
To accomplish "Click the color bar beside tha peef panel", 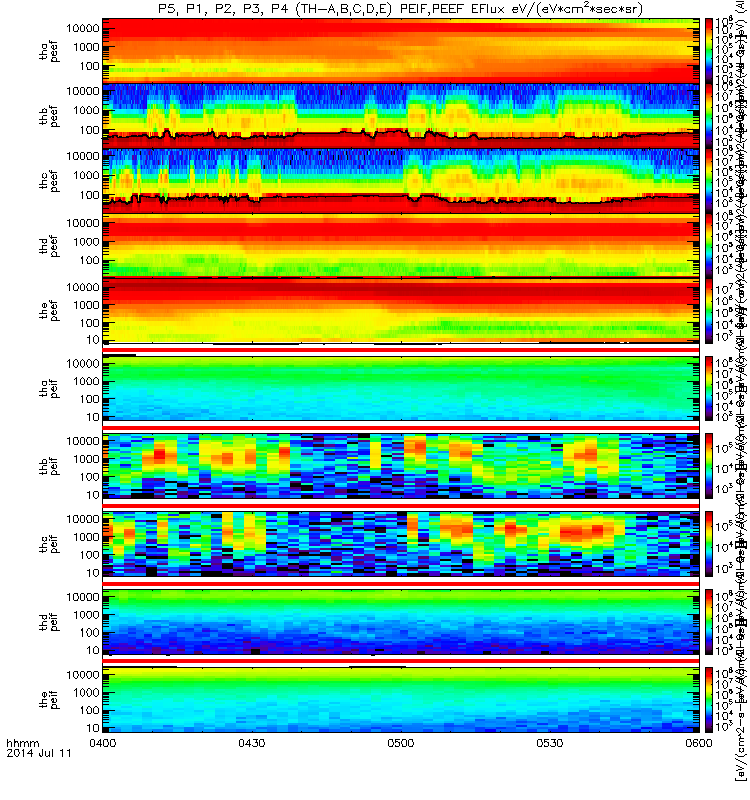I will pyautogui.click(x=709, y=51).
